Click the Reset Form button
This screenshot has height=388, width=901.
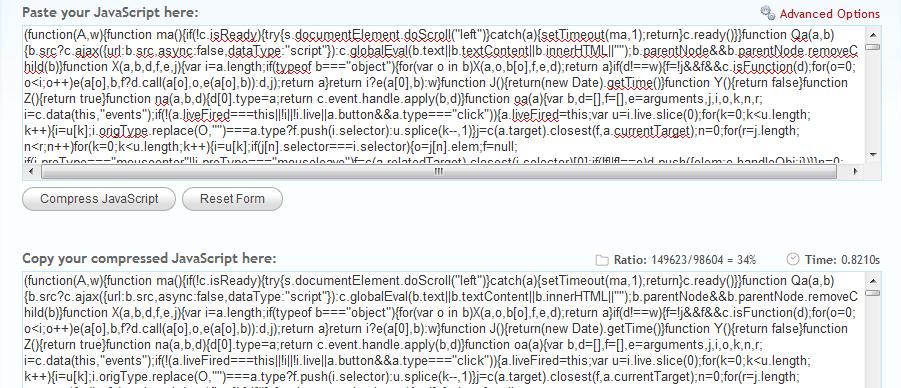(x=232, y=199)
